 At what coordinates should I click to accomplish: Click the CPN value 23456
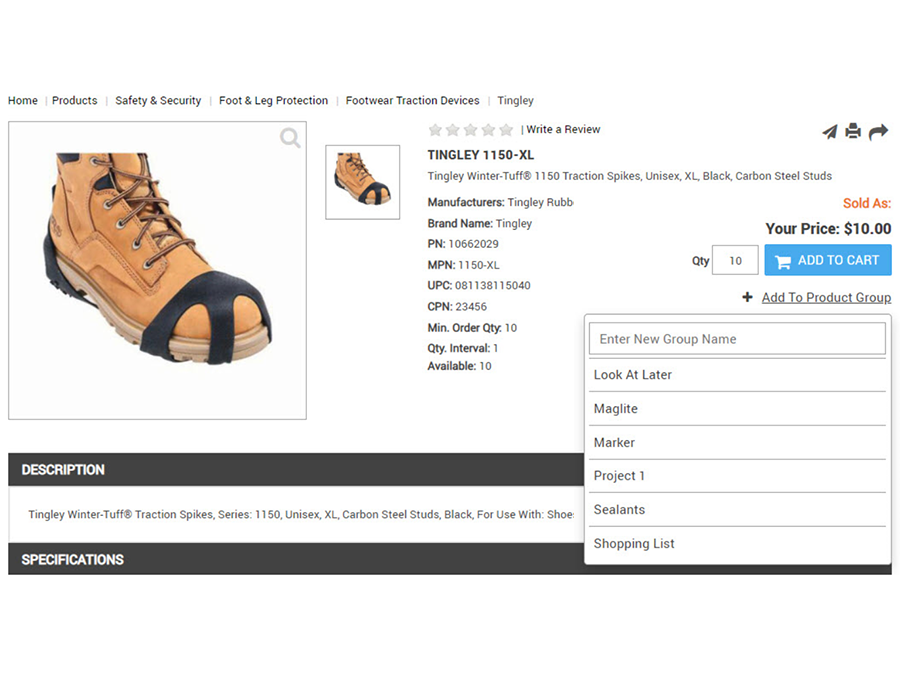coord(471,307)
